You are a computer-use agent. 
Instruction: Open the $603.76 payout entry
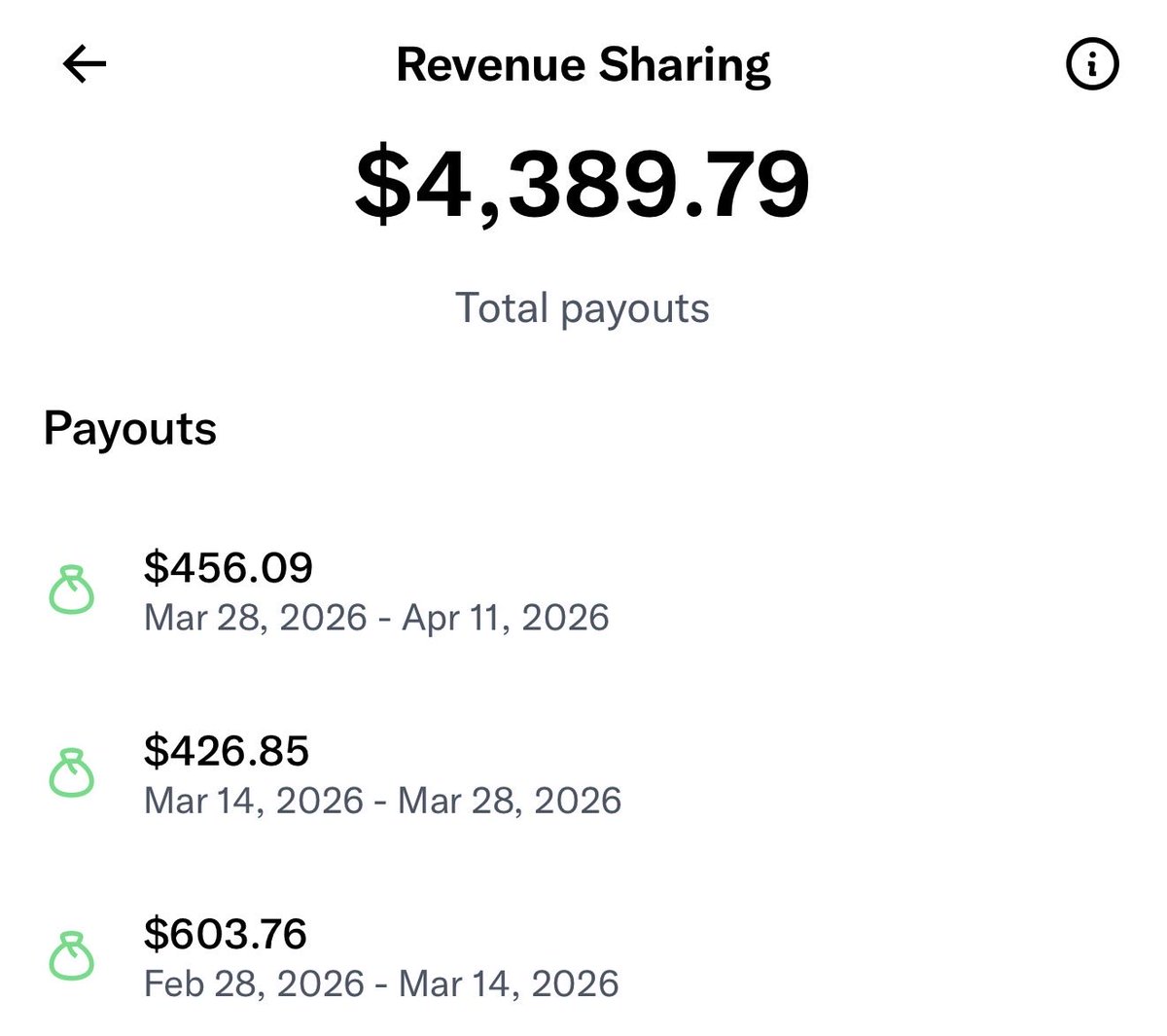tap(226, 934)
